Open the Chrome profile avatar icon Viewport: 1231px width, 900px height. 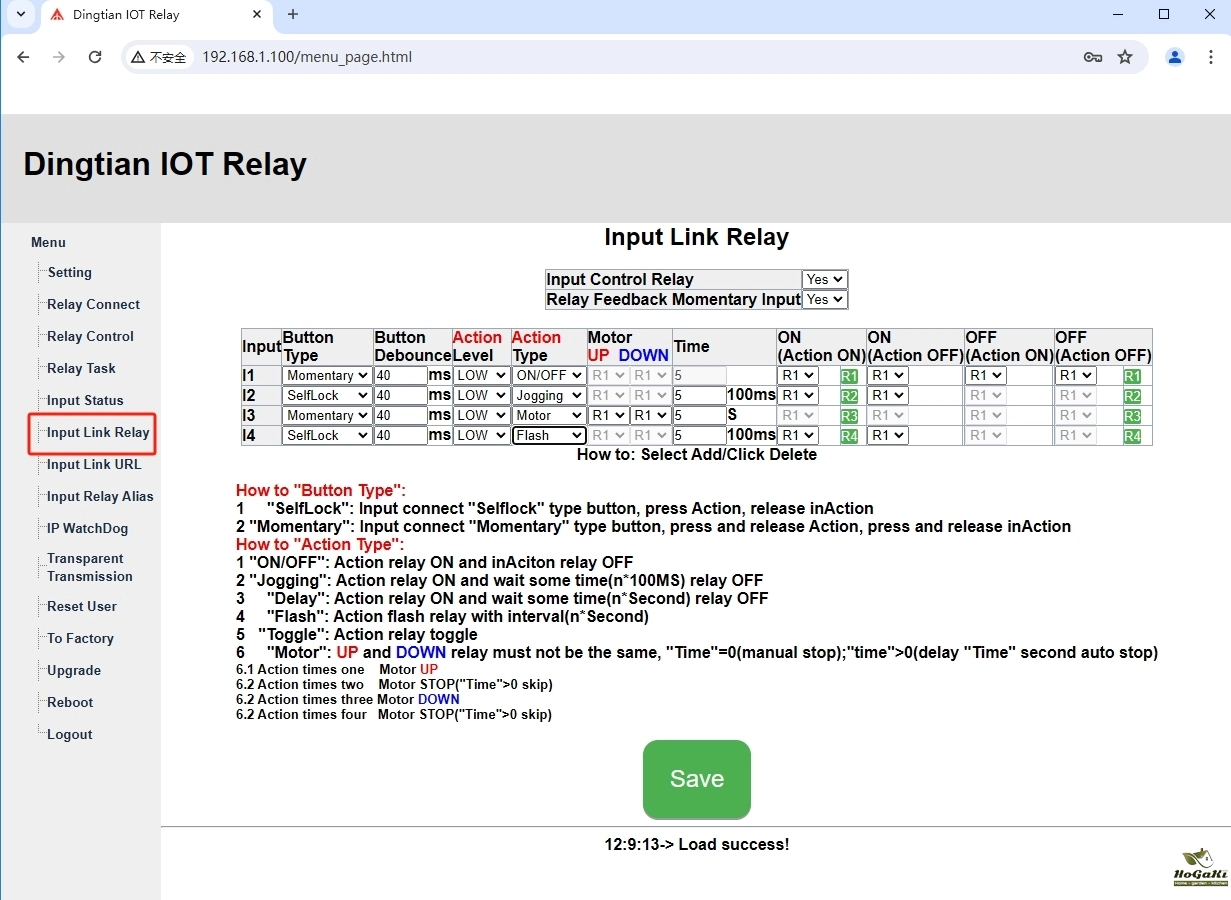(x=1175, y=57)
